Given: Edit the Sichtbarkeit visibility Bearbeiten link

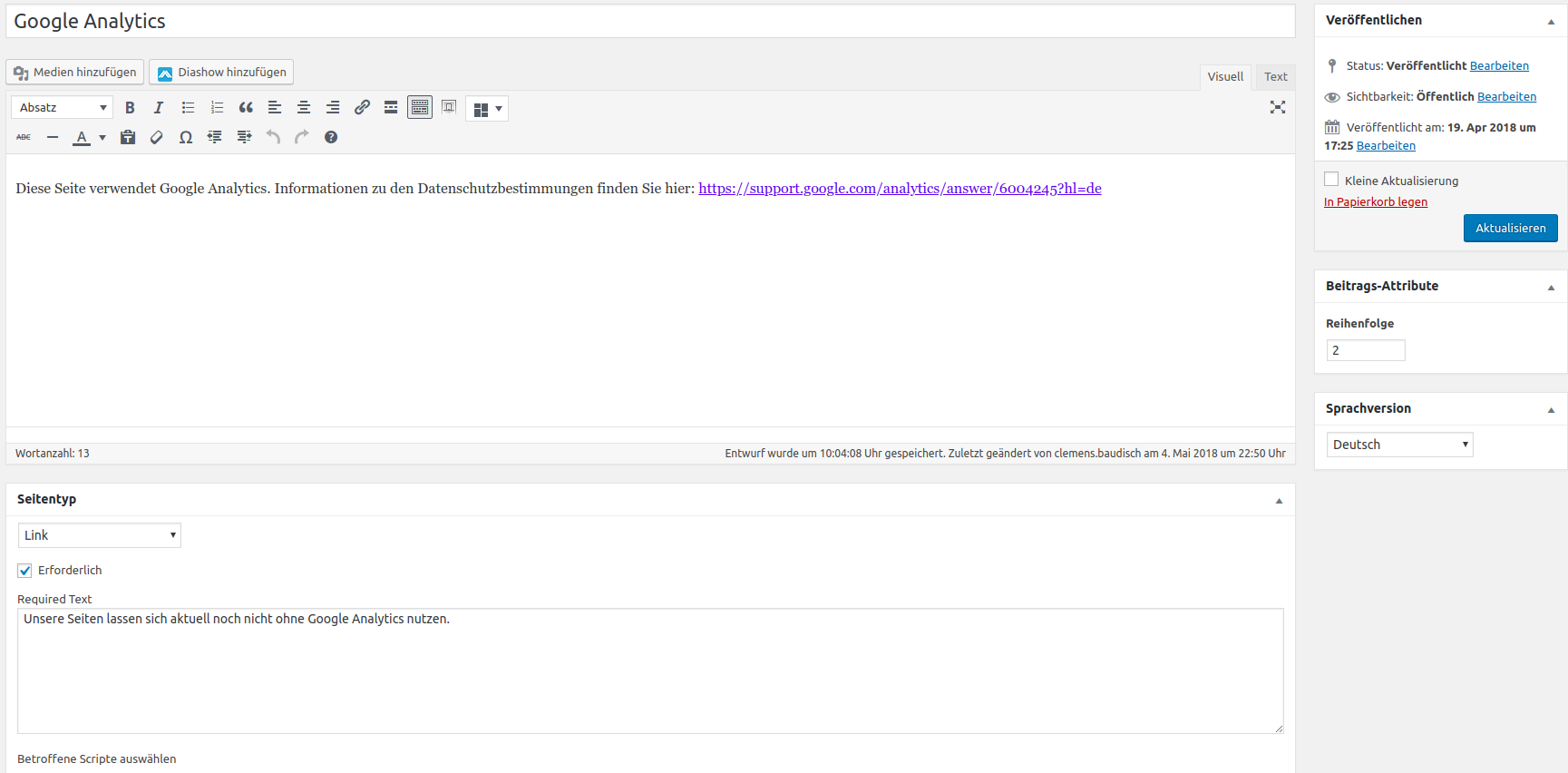Looking at the screenshot, I should pyautogui.click(x=1506, y=96).
